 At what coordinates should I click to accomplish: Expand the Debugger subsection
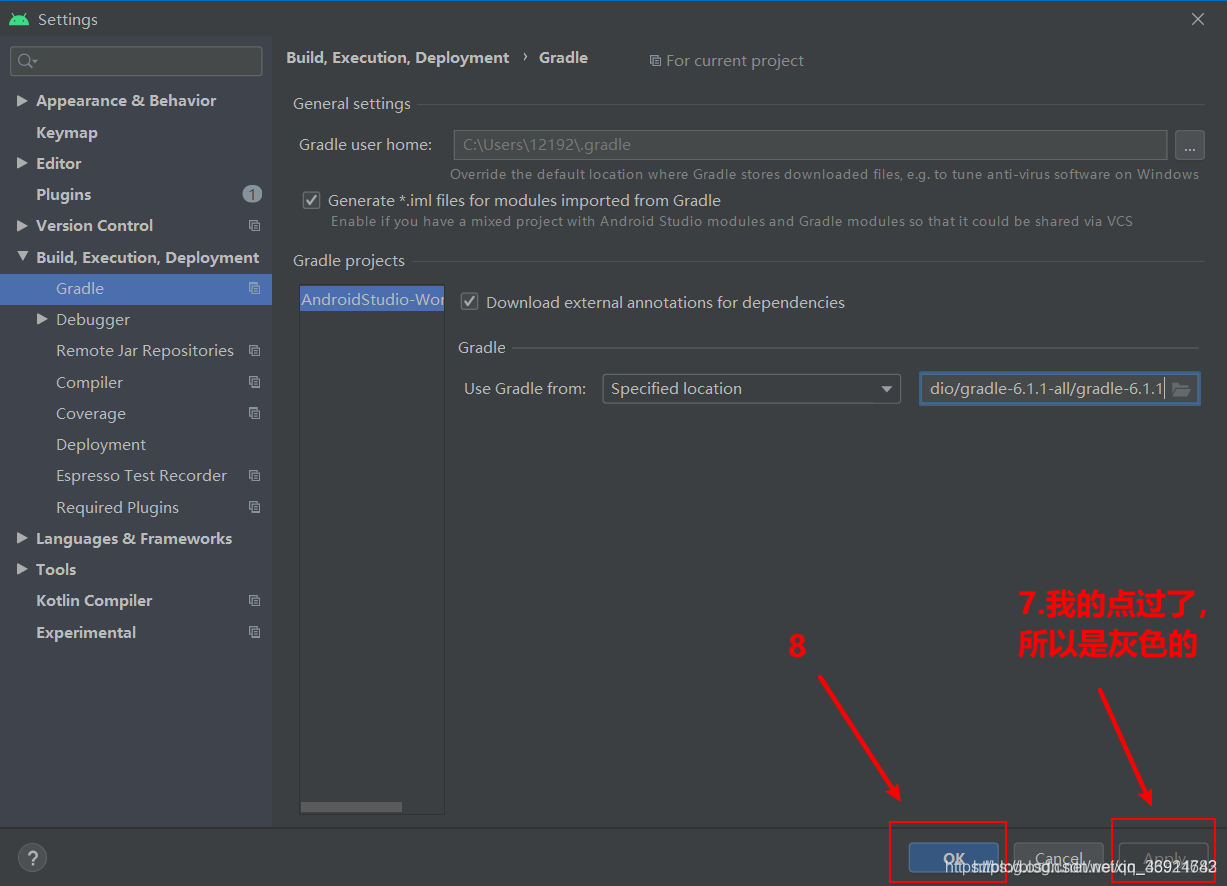42,320
